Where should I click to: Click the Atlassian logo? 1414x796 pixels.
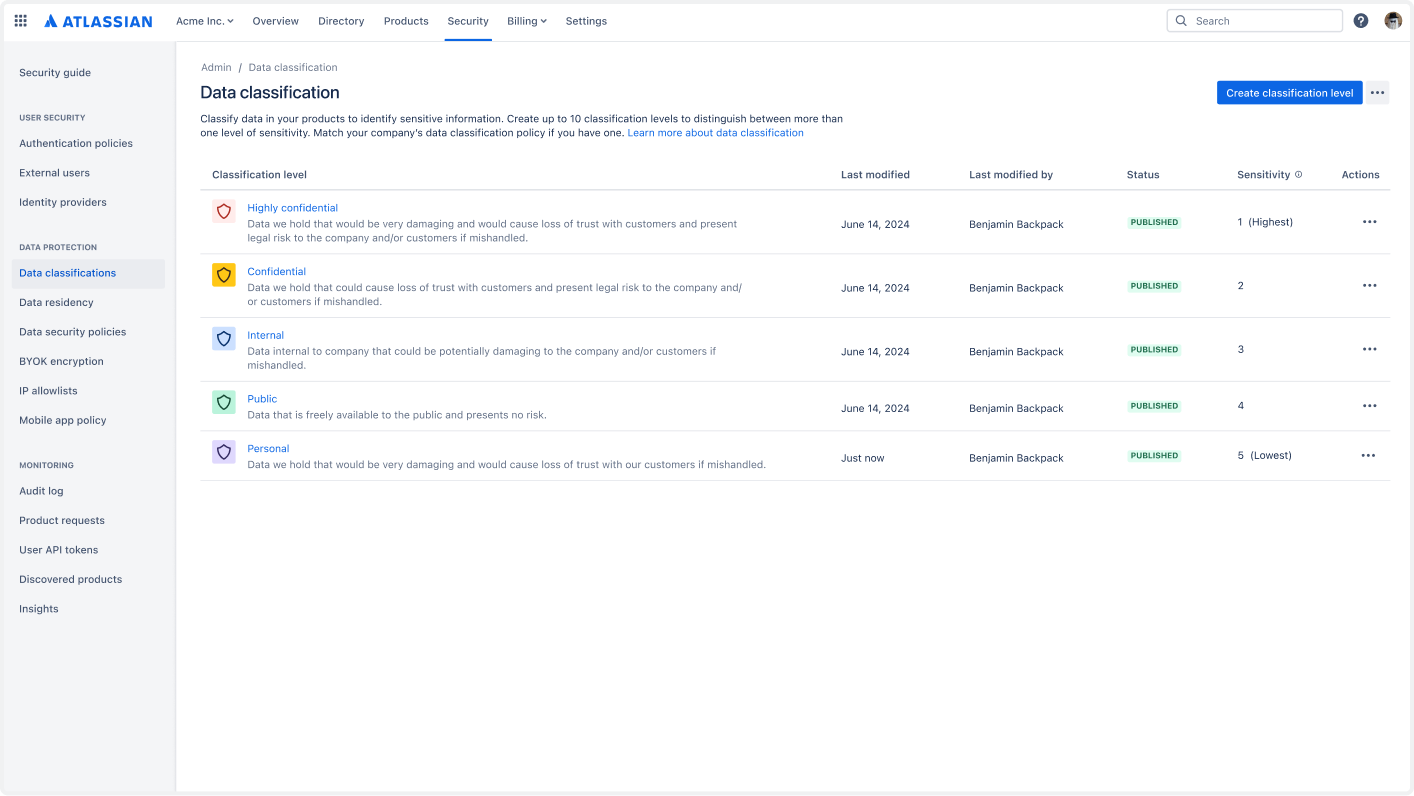pos(97,20)
